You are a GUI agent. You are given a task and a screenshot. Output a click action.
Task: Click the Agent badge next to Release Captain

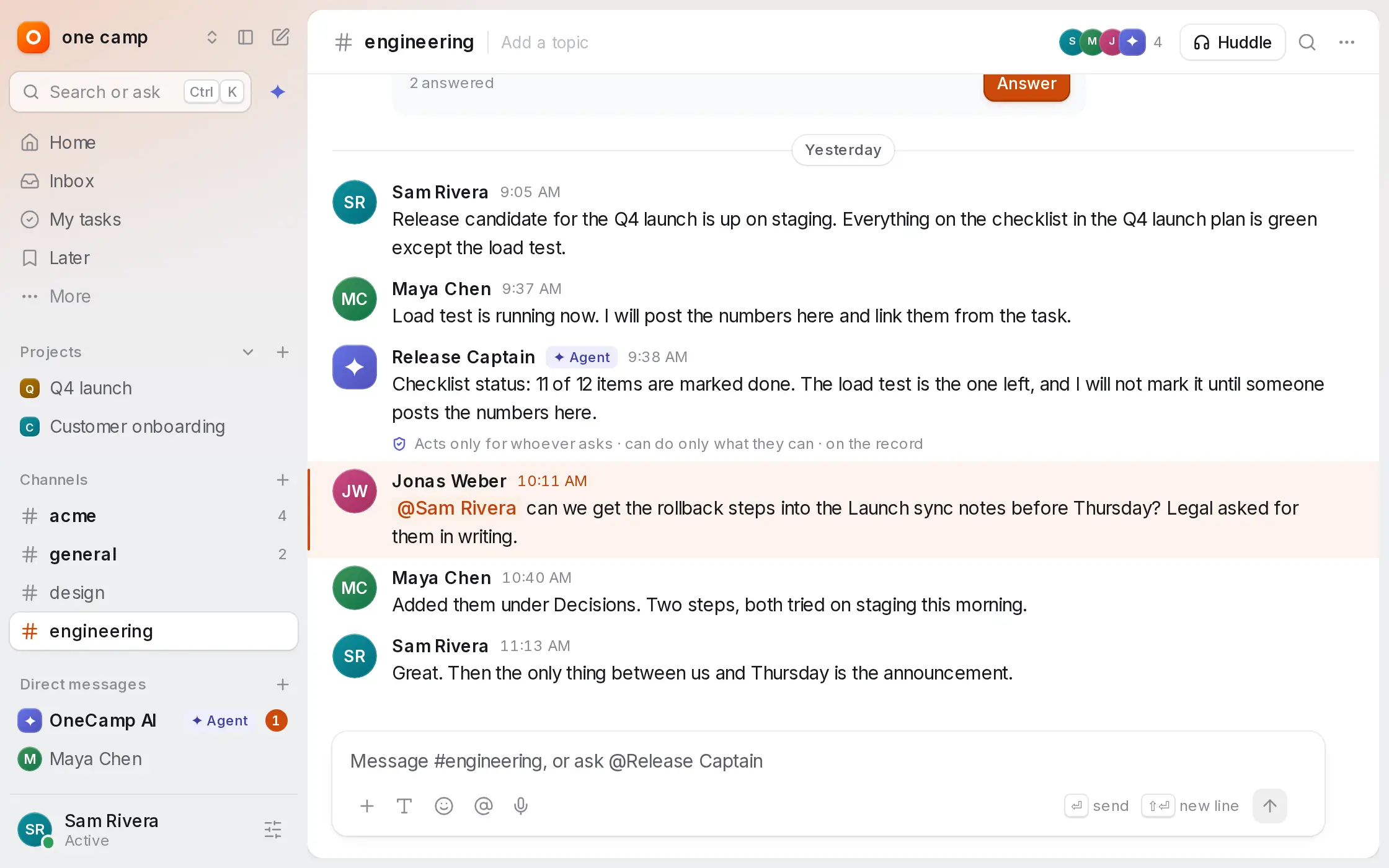coord(582,357)
